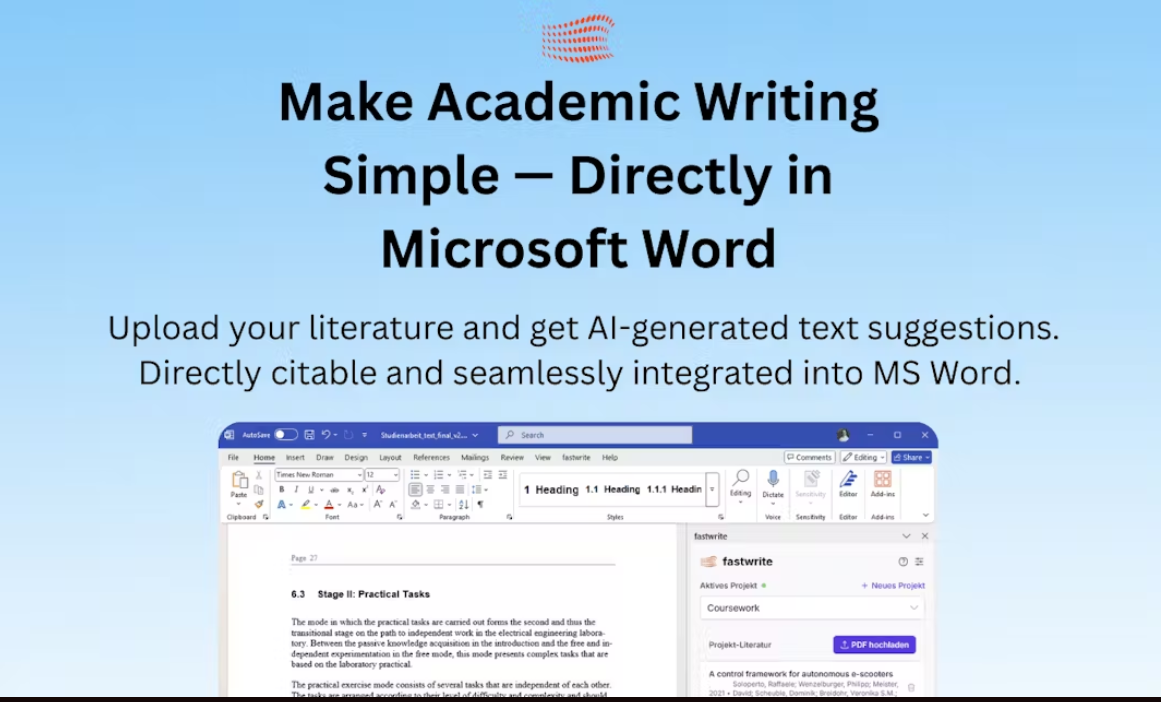Click the Paste clipboard icon
The image size is (1161, 702).
240,480
